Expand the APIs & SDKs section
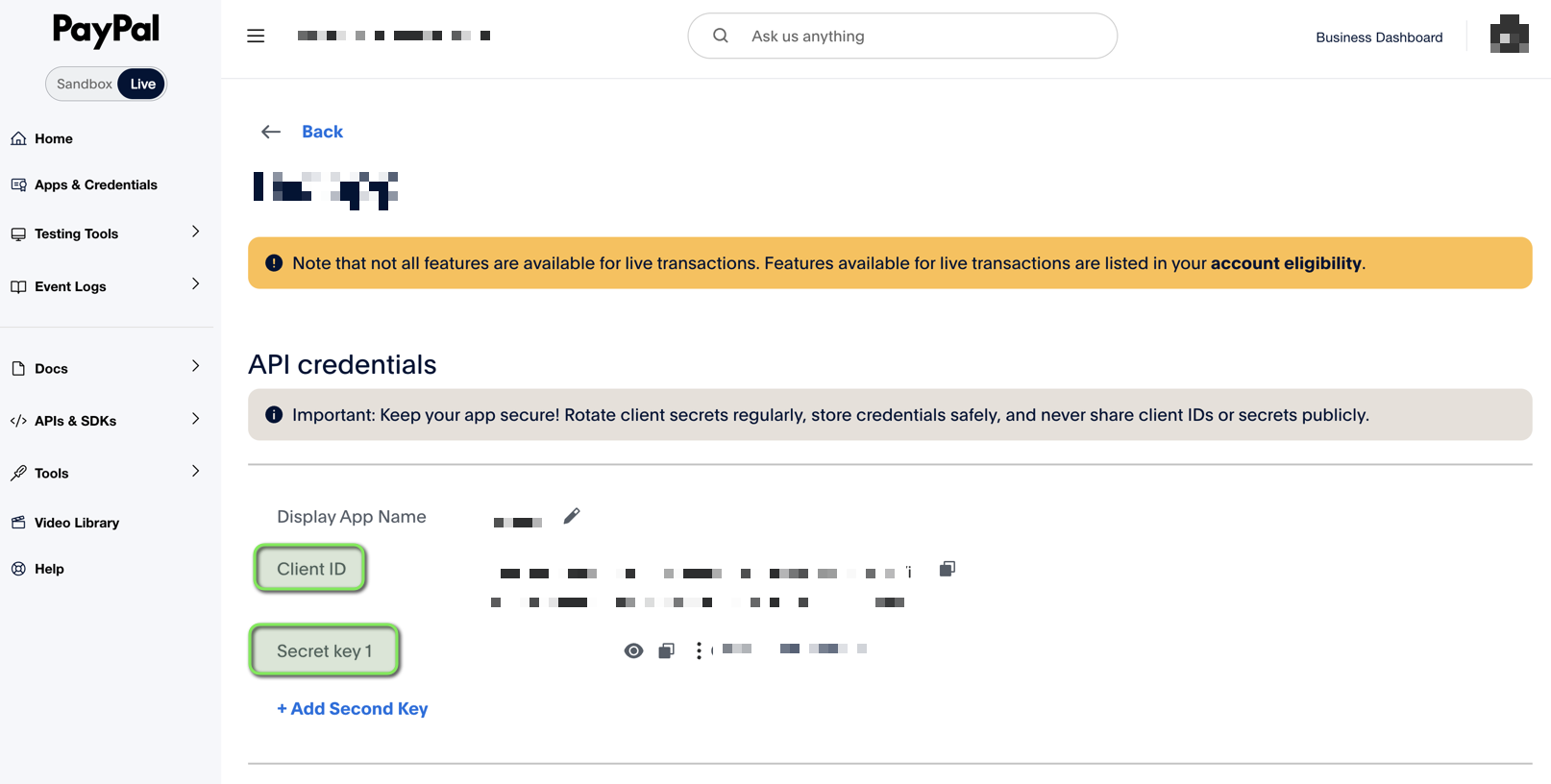This screenshot has width=1551, height=784. coord(106,421)
